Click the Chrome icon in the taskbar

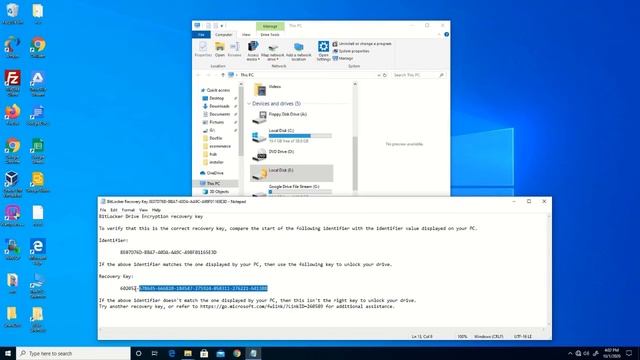237,353
